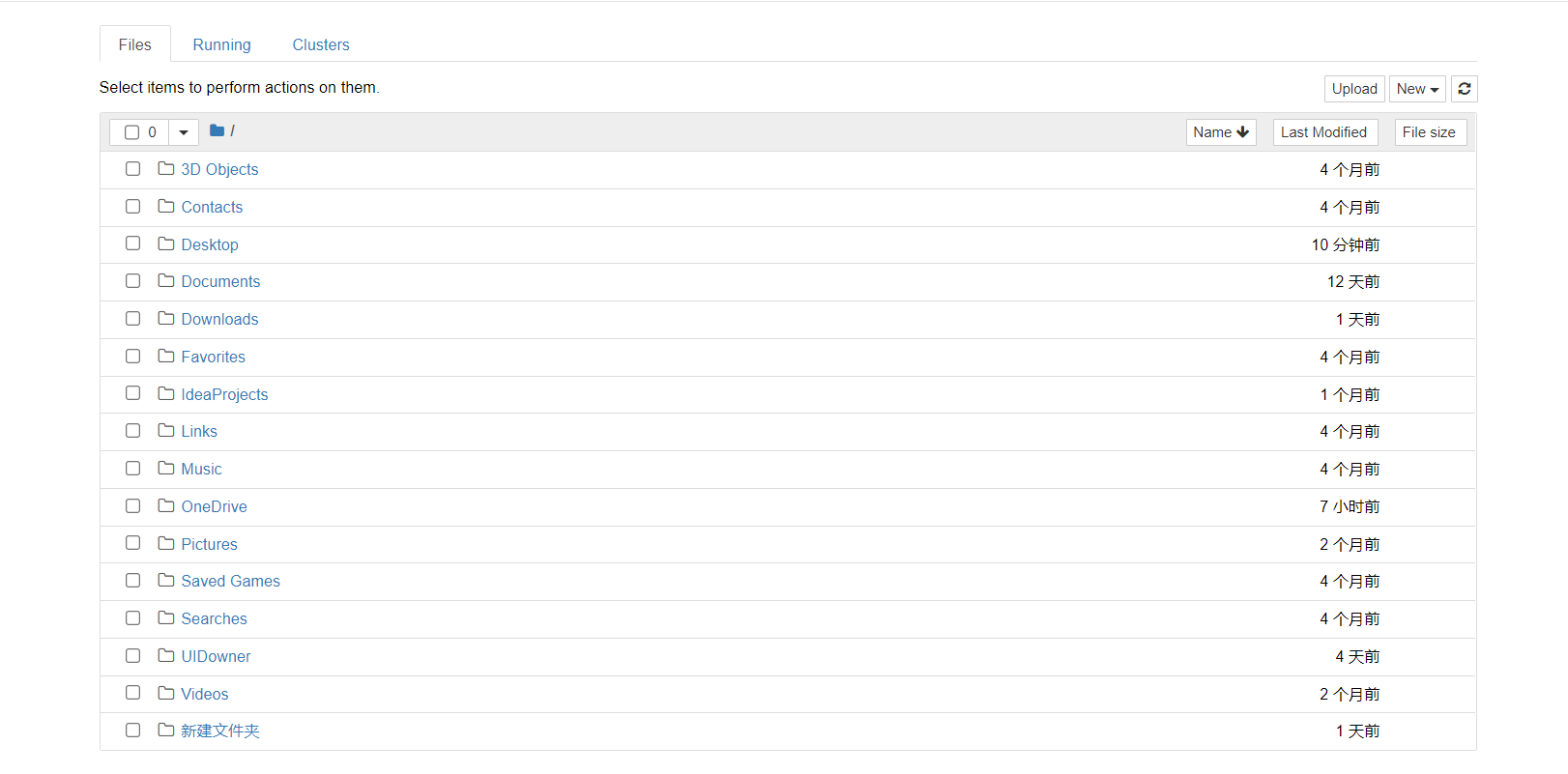The image size is (1568, 774).
Task: Click the folder icon beside Desktop
Action: [166, 244]
